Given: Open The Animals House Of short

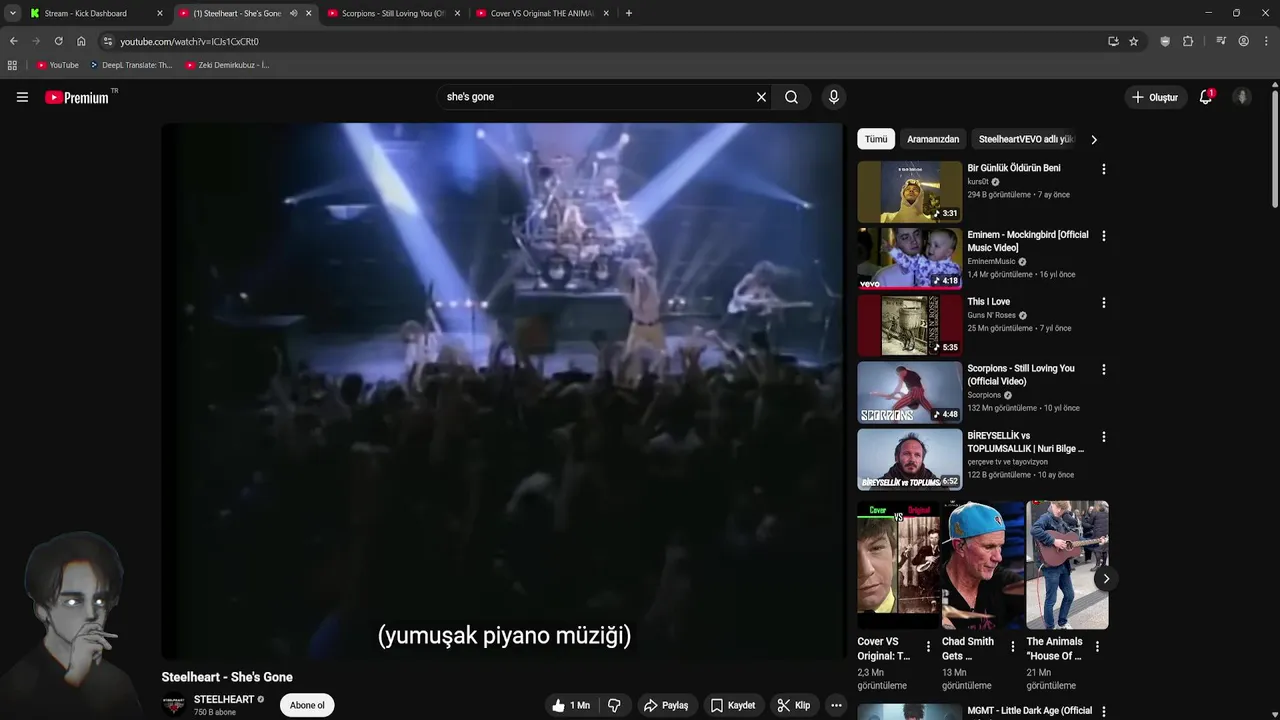Looking at the screenshot, I should 1067,565.
